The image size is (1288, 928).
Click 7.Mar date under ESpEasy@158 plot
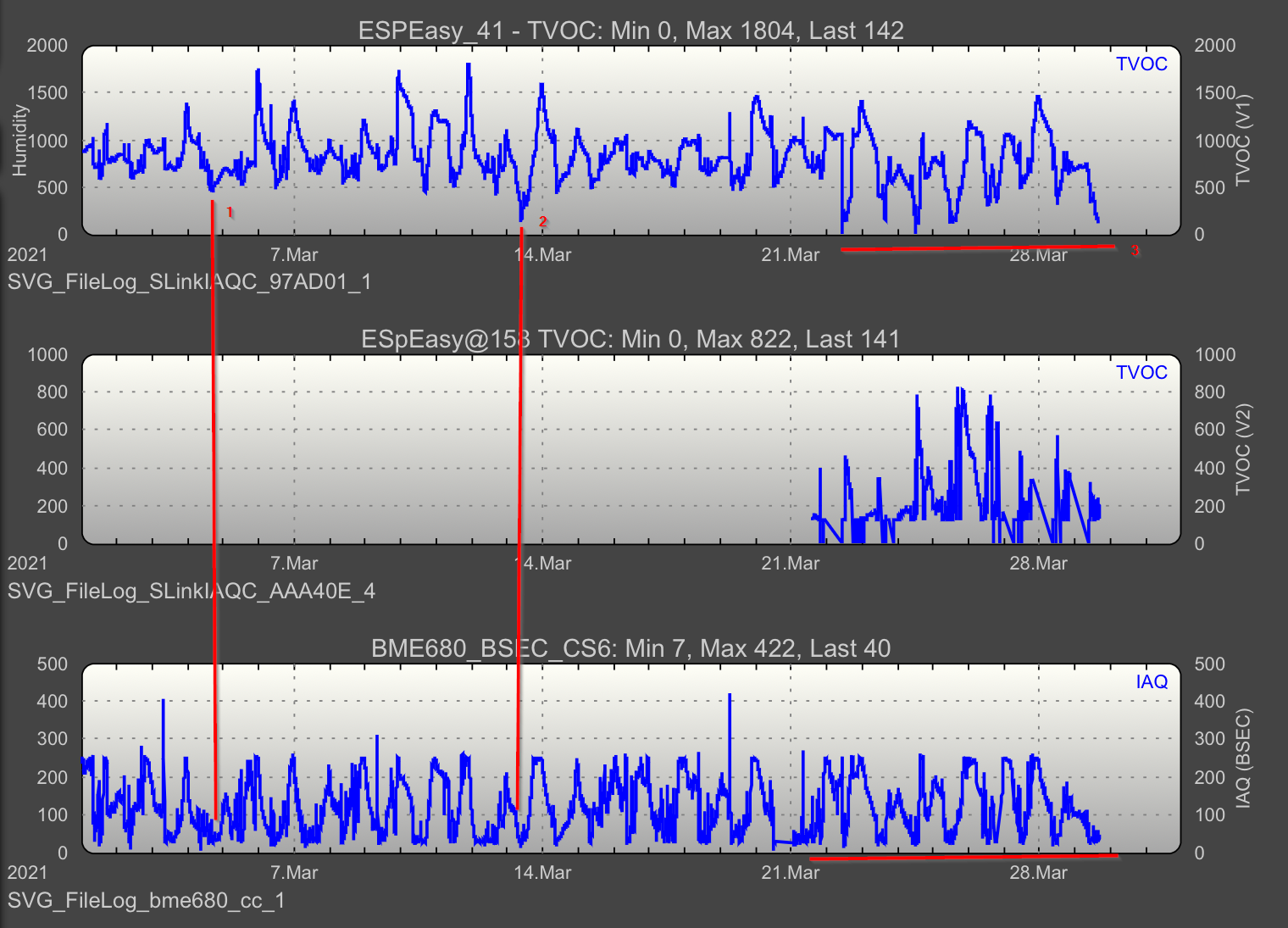pyautogui.click(x=294, y=564)
